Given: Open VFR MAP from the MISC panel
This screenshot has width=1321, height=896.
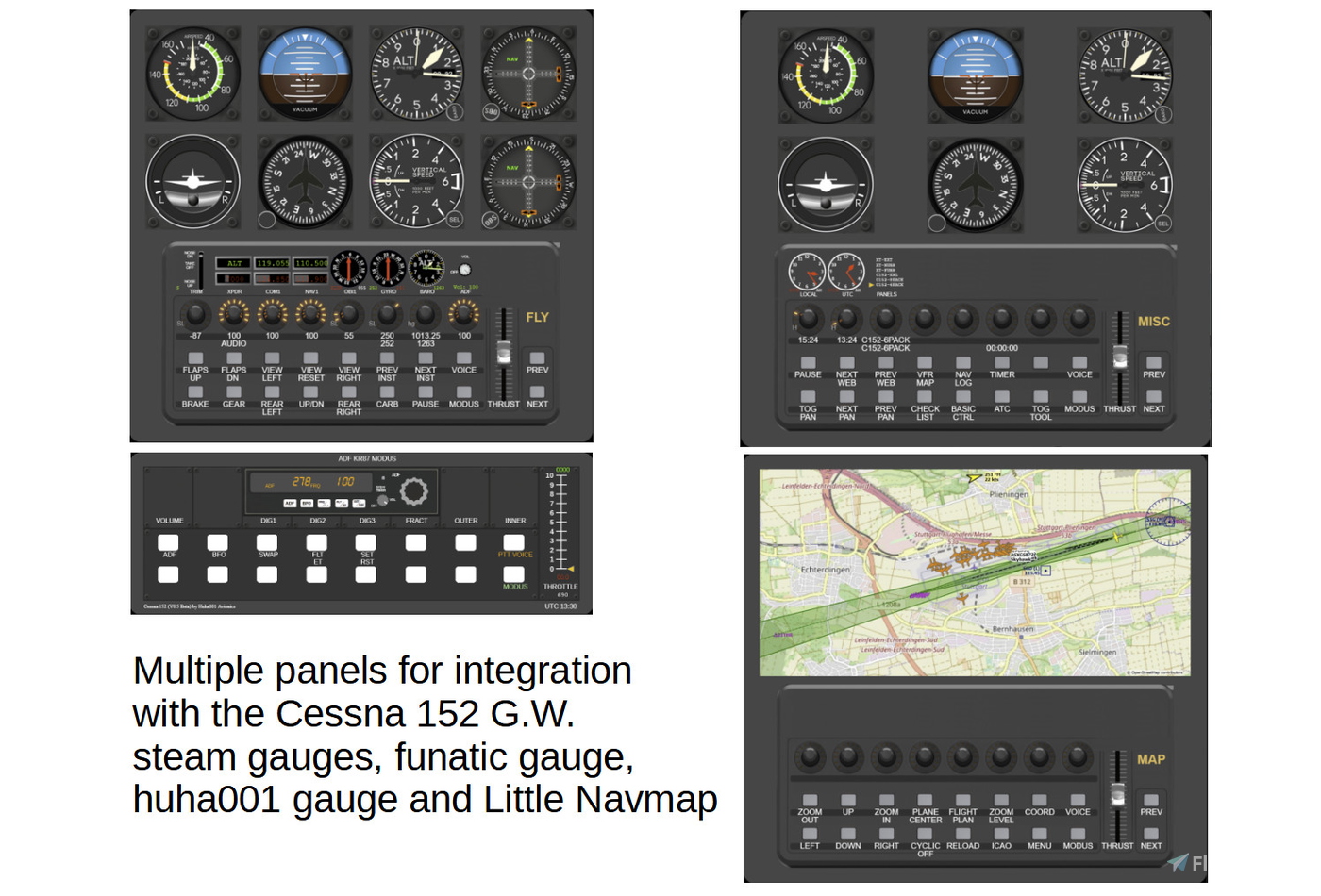Looking at the screenshot, I should tap(925, 363).
